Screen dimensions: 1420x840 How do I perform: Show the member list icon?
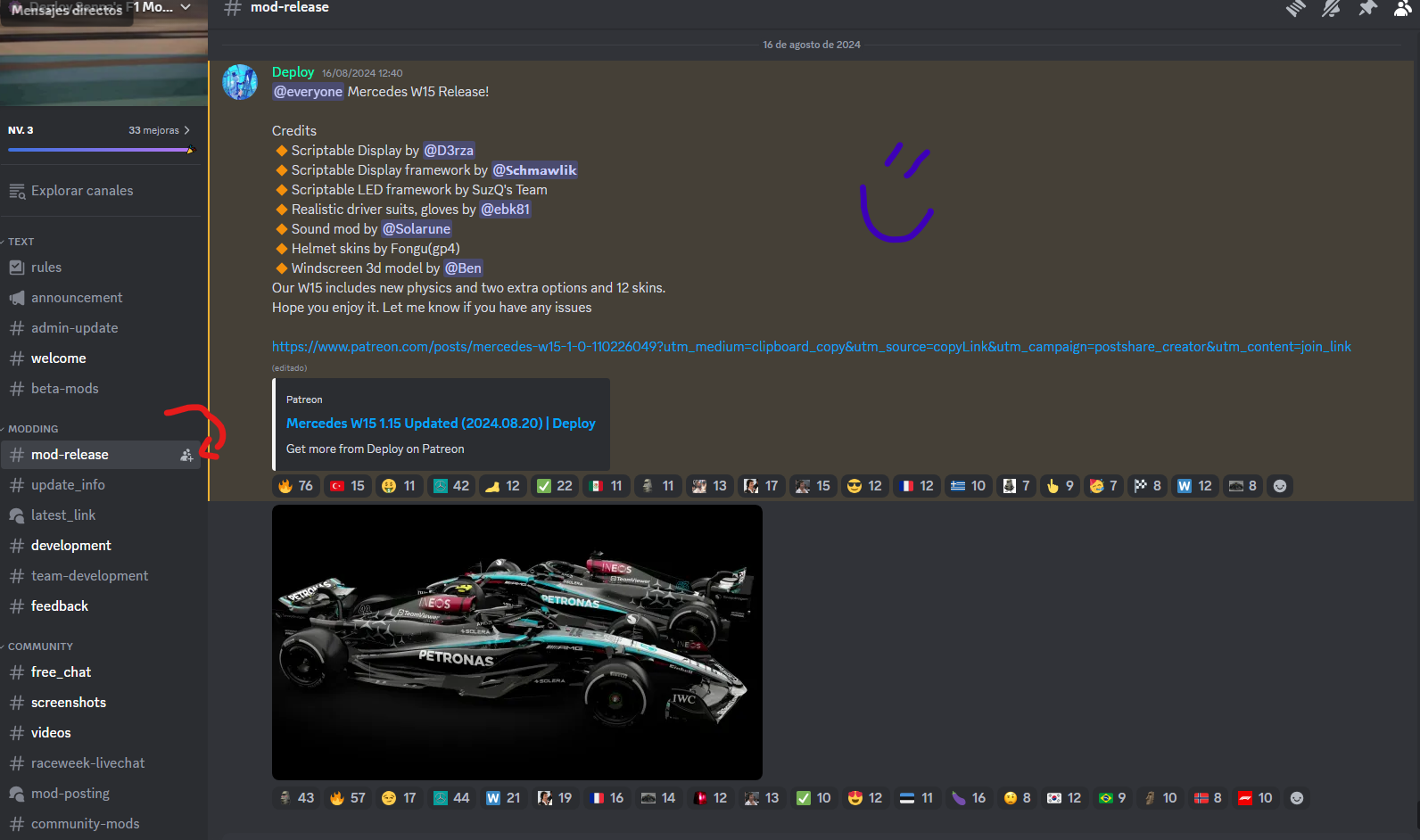coord(1403,8)
